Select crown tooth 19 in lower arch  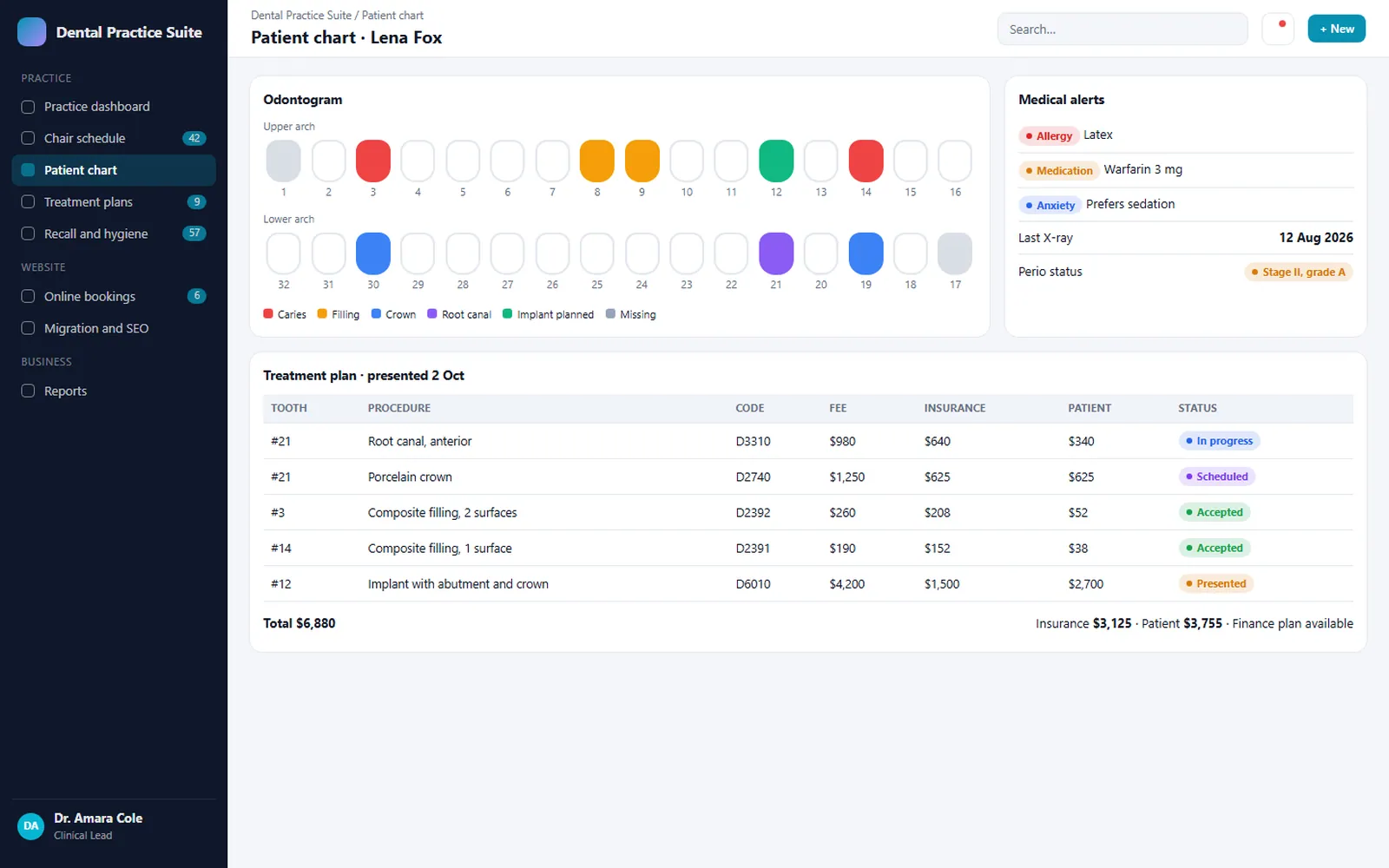pyautogui.click(x=866, y=253)
